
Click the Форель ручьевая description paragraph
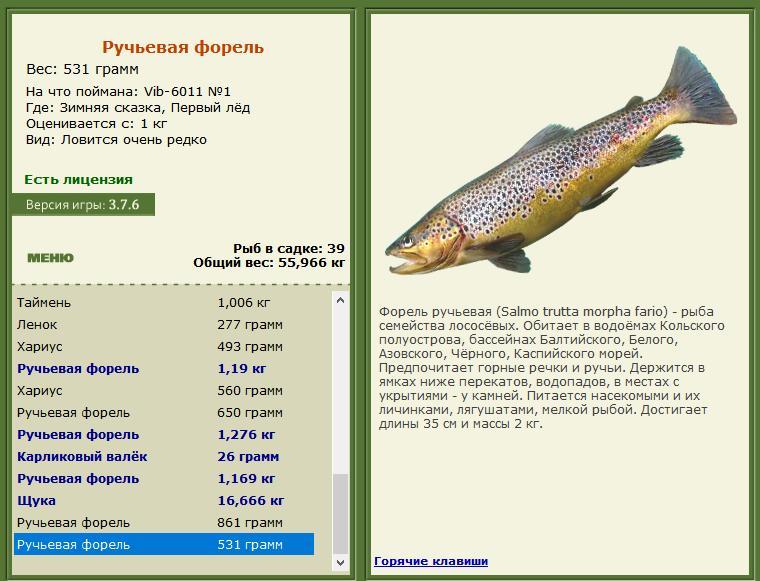click(552, 368)
